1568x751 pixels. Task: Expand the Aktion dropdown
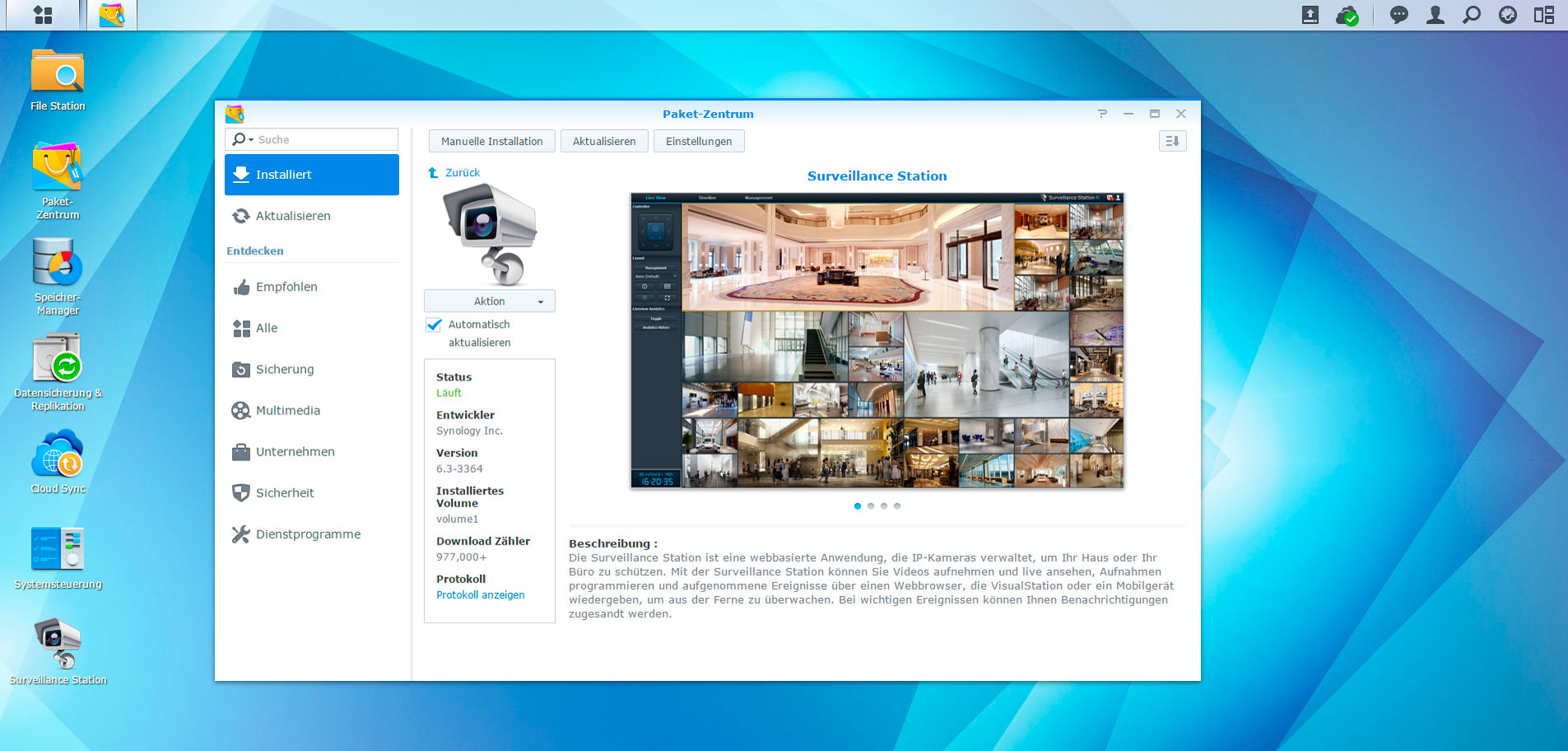(490, 301)
